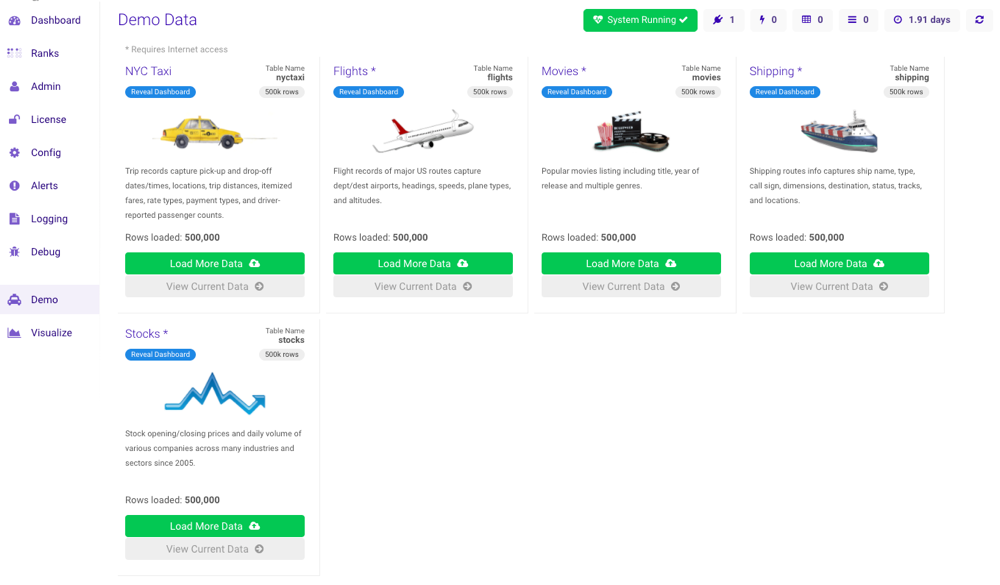Open the Alerts page
The image size is (1000, 585).
tap(44, 185)
